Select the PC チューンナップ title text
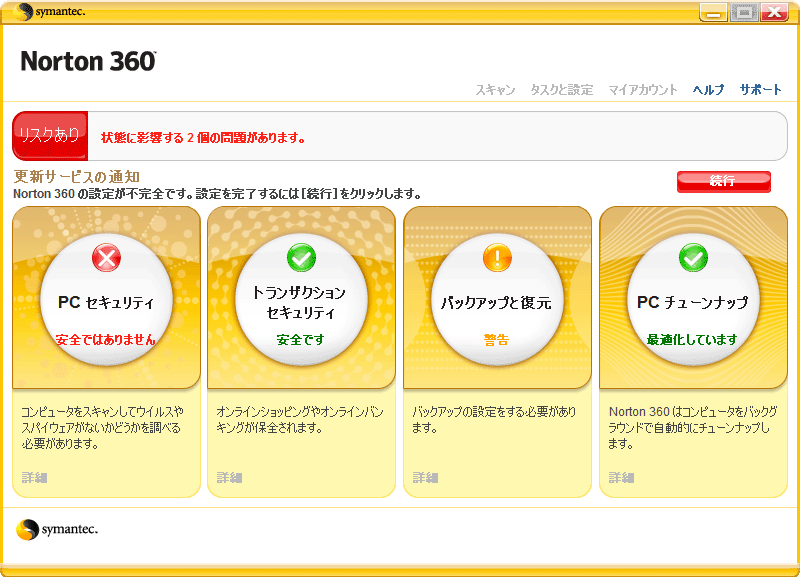This screenshot has width=800, height=577. click(692, 303)
